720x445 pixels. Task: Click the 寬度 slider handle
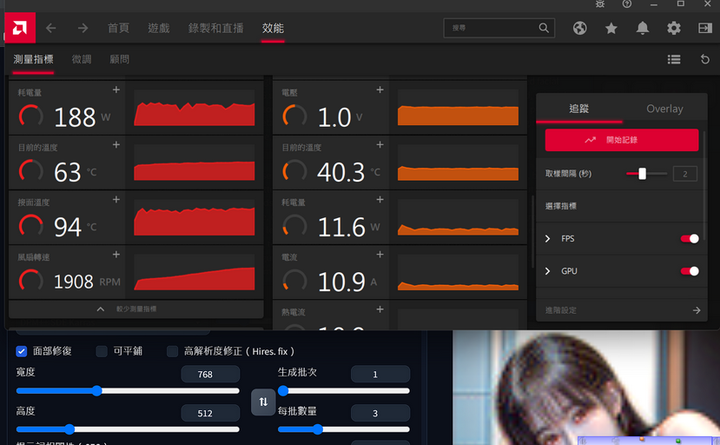point(96,391)
